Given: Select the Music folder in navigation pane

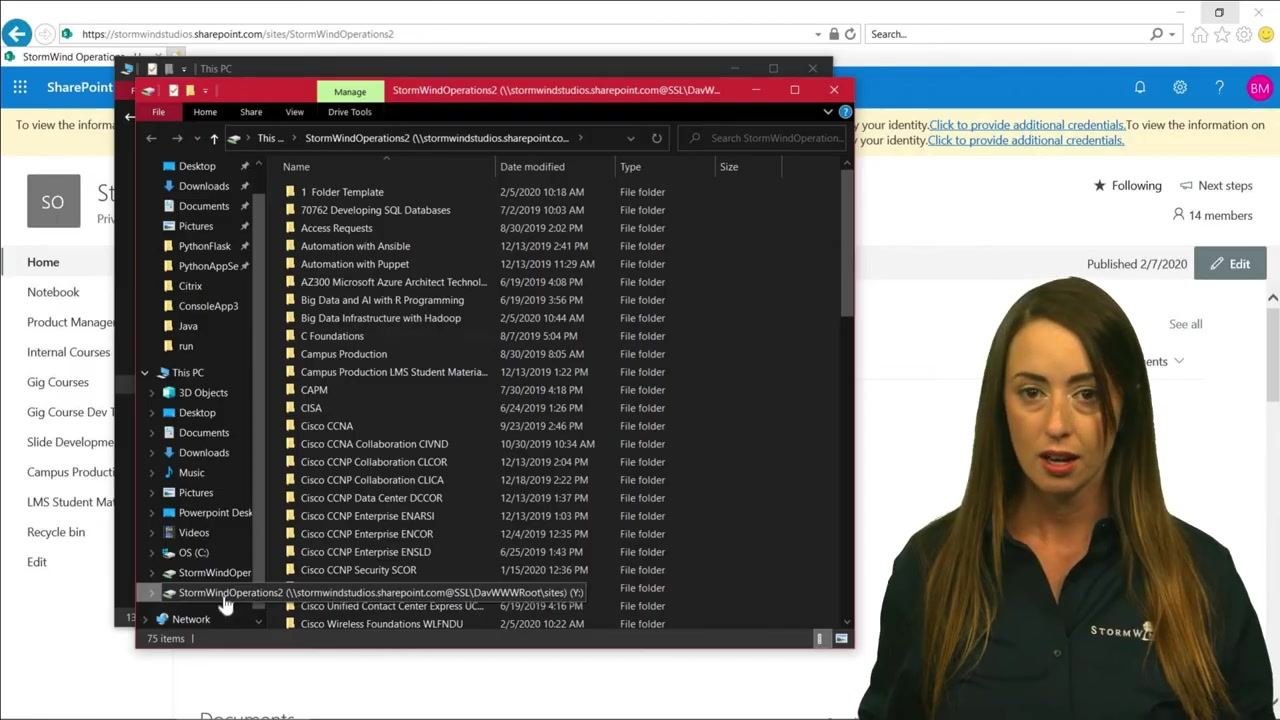Looking at the screenshot, I should (x=191, y=472).
